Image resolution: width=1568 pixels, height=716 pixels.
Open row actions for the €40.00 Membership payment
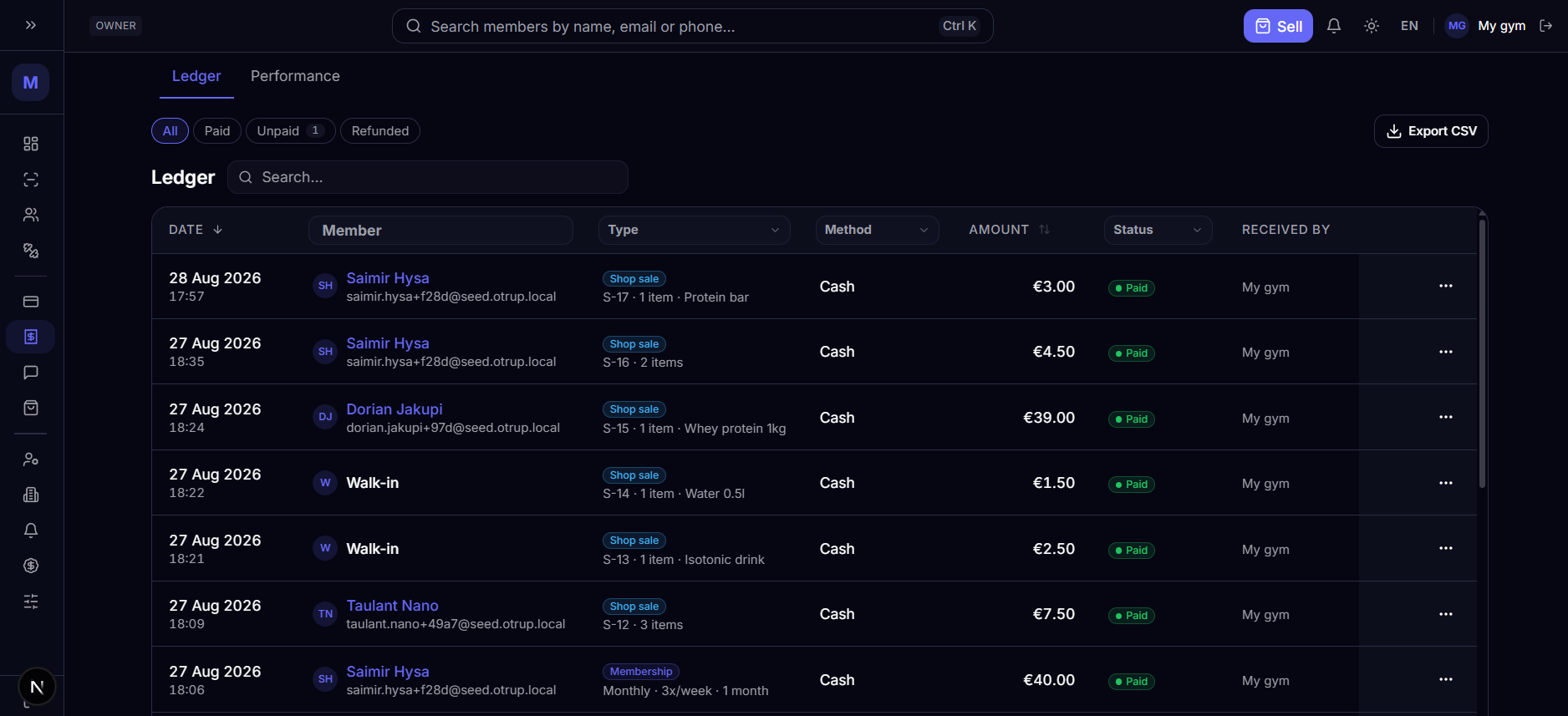click(x=1446, y=679)
